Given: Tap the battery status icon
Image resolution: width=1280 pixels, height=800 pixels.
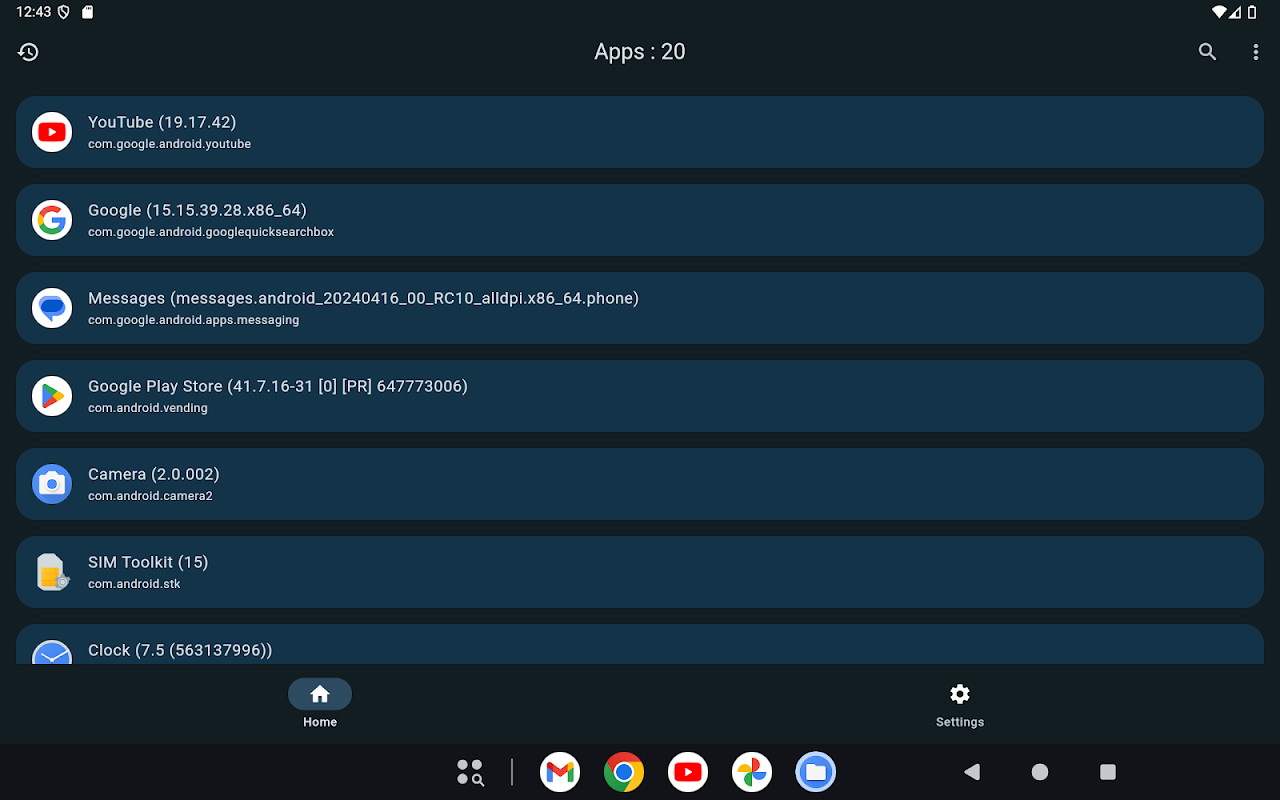Looking at the screenshot, I should [1252, 12].
